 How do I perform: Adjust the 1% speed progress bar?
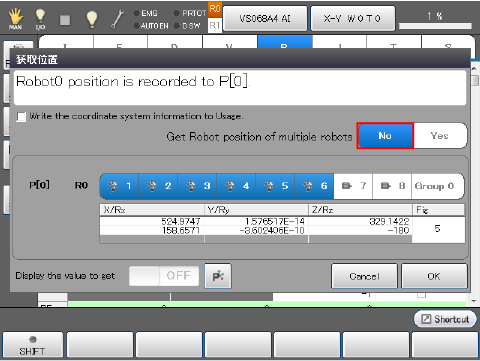click(435, 26)
